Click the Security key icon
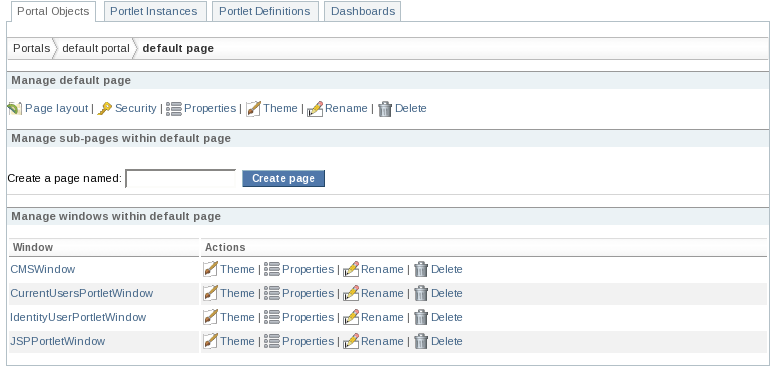772x373 pixels. [x=104, y=108]
